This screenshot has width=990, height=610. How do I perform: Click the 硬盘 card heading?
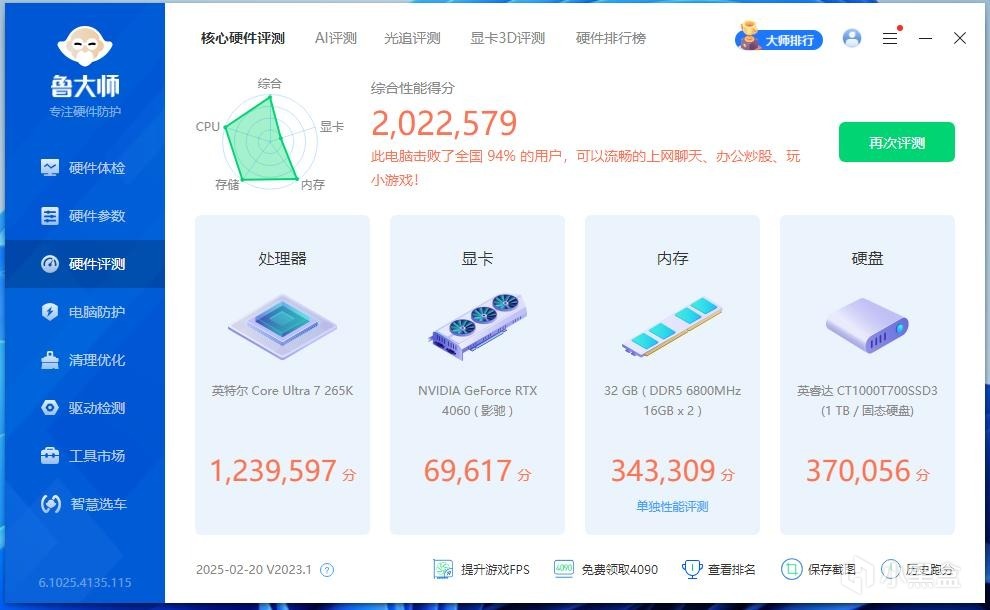(868, 258)
